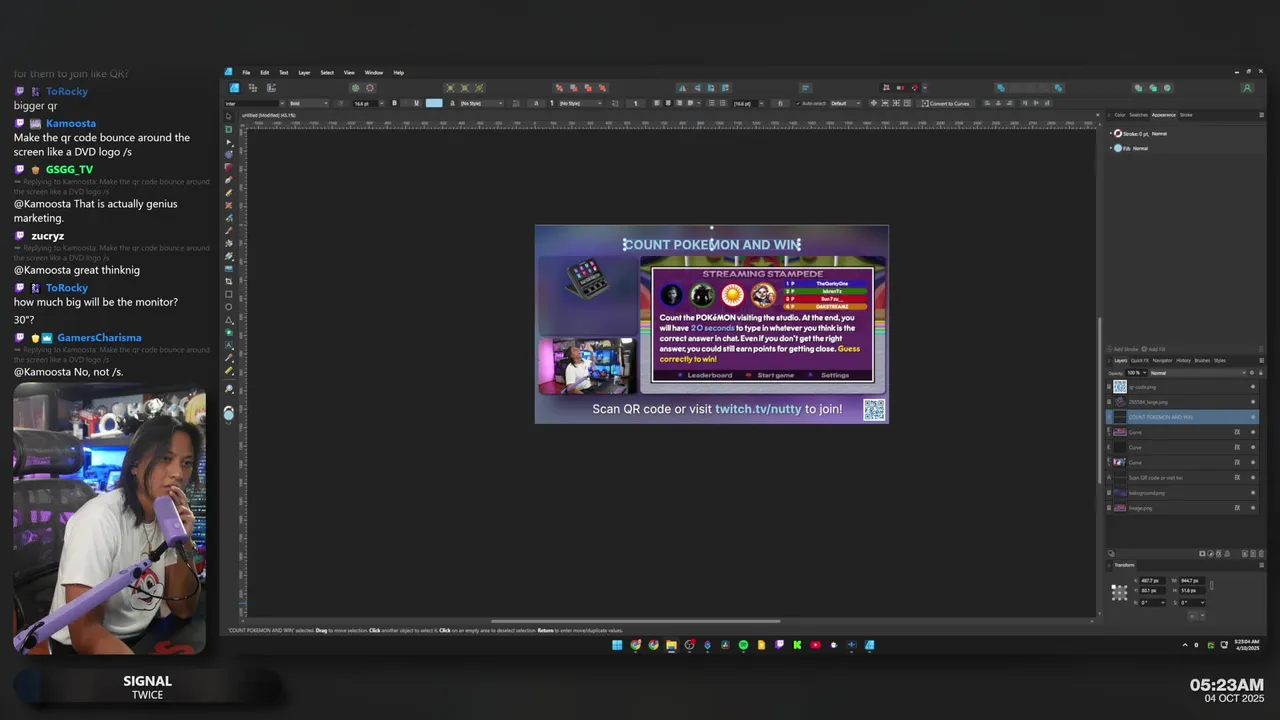This screenshot has height=720, width=1280.
Task: Click the align left paragraph icon
Action: point(658,103)
